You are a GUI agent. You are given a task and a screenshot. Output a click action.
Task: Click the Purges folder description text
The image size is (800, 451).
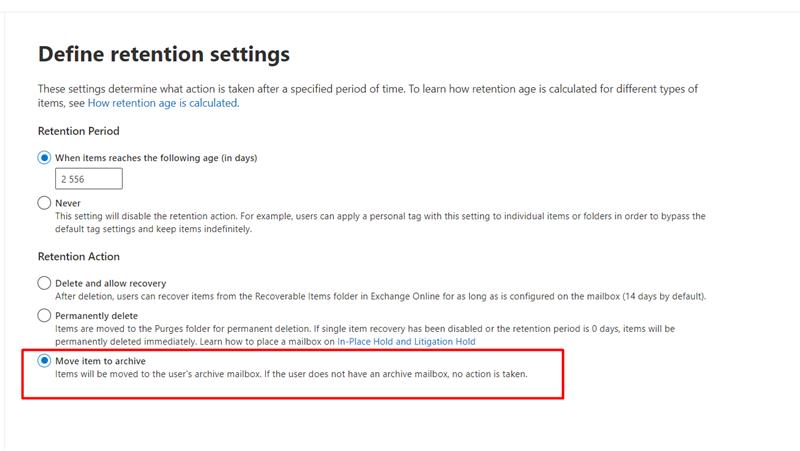[300, 328]
